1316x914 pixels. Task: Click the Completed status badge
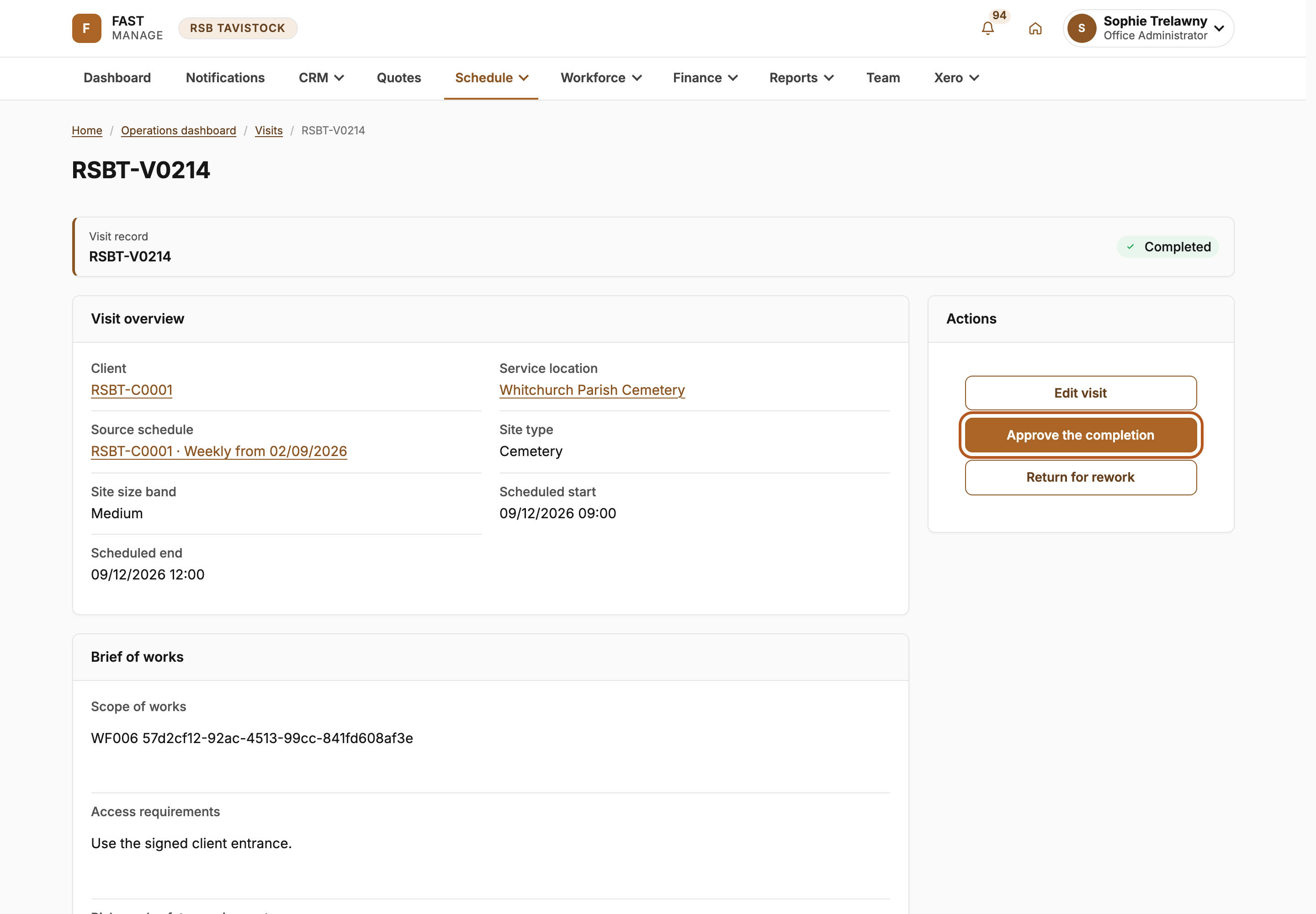point(1167,247)
